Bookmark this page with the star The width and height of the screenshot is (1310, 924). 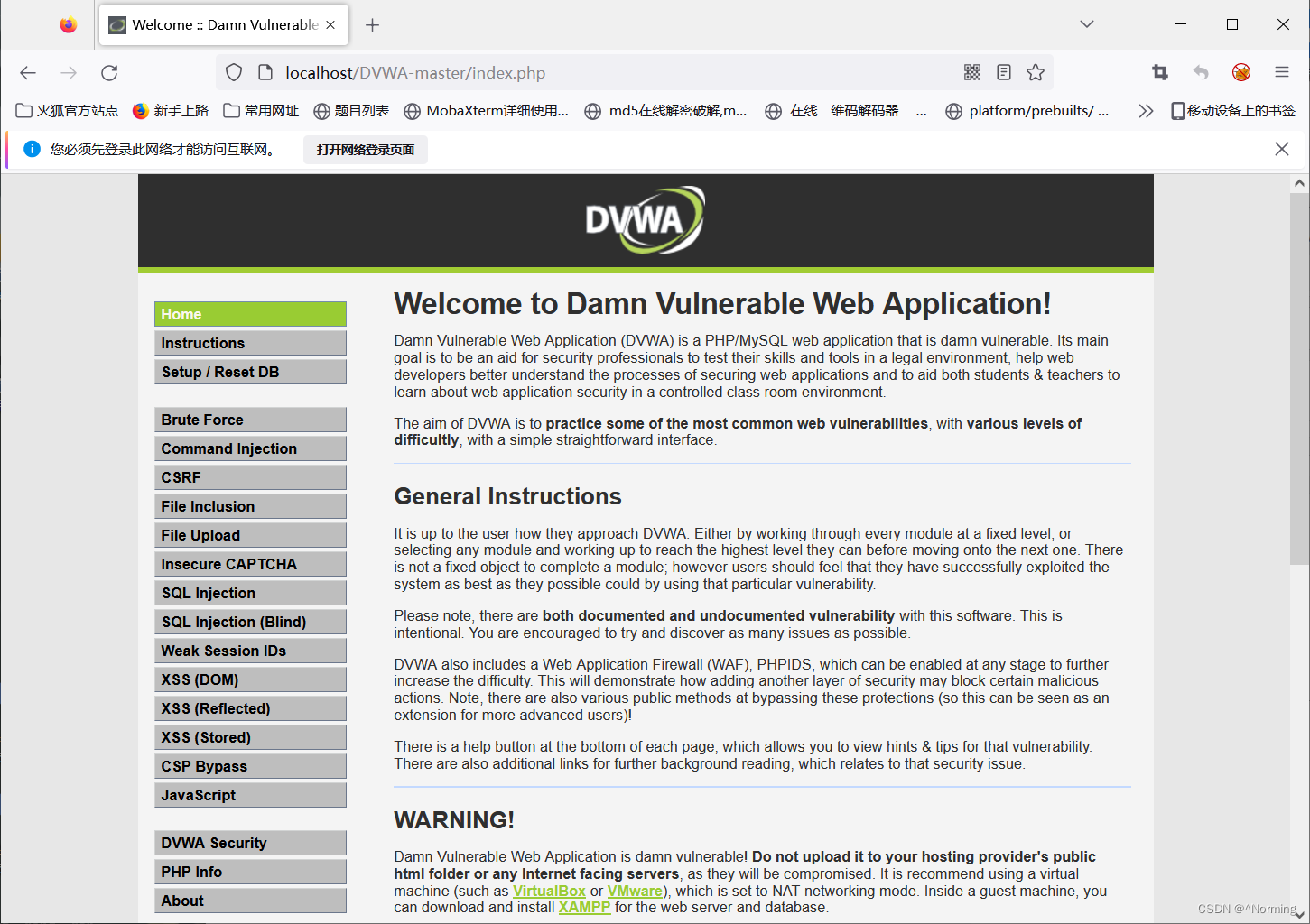1036,73
